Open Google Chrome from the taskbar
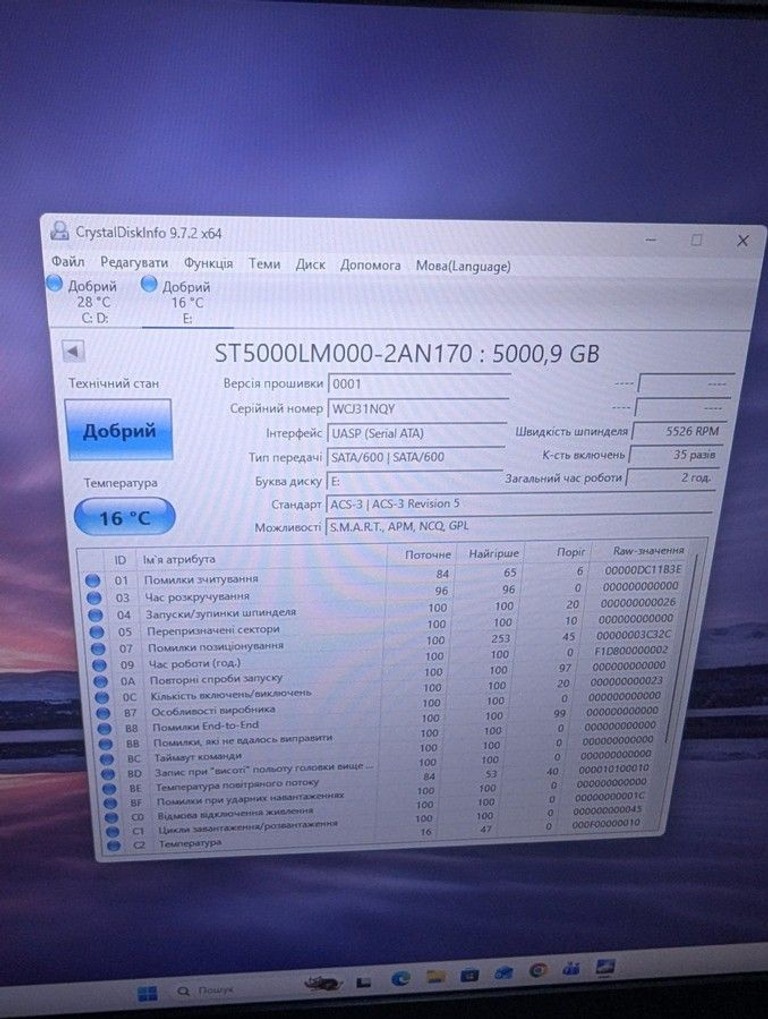 tap(537, 971)
